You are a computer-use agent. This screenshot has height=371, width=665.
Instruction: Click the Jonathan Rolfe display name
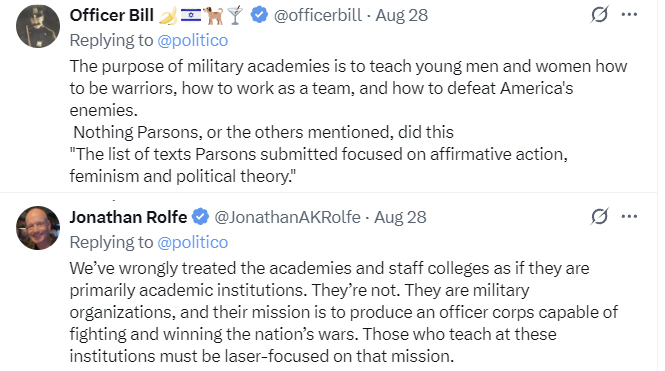128,217
